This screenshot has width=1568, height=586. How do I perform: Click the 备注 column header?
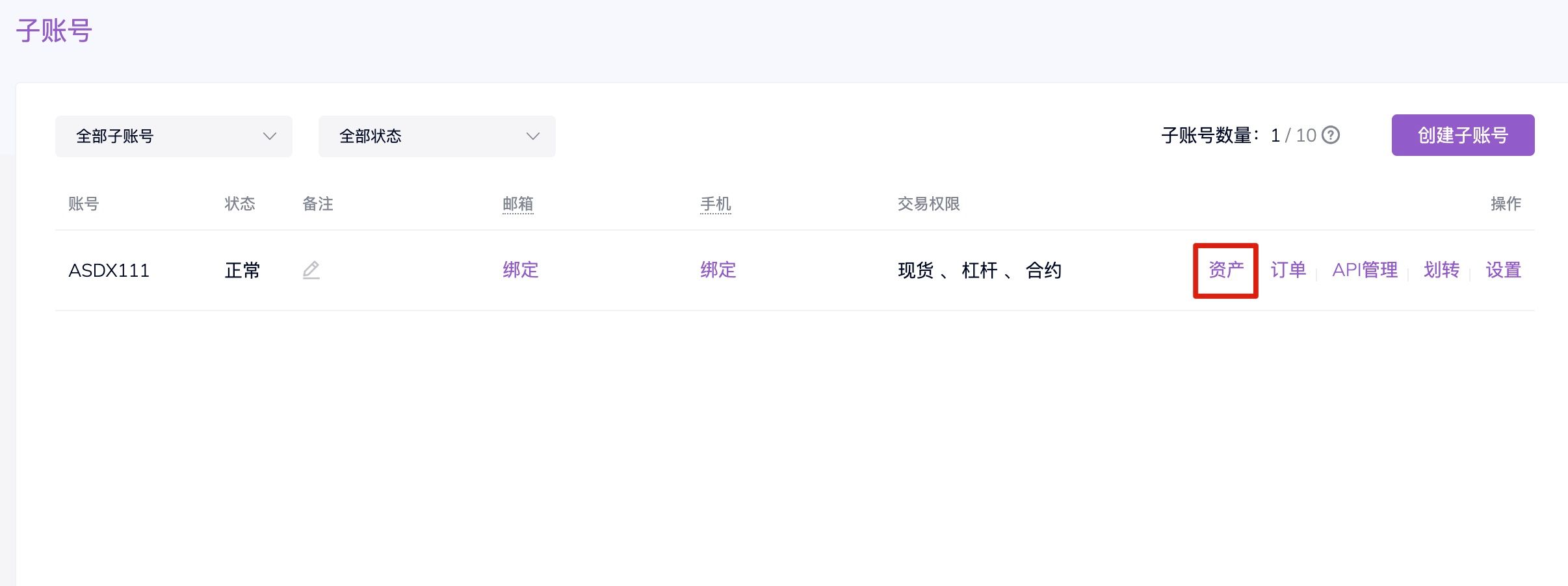pyautogui.click(x=318, y=204)
